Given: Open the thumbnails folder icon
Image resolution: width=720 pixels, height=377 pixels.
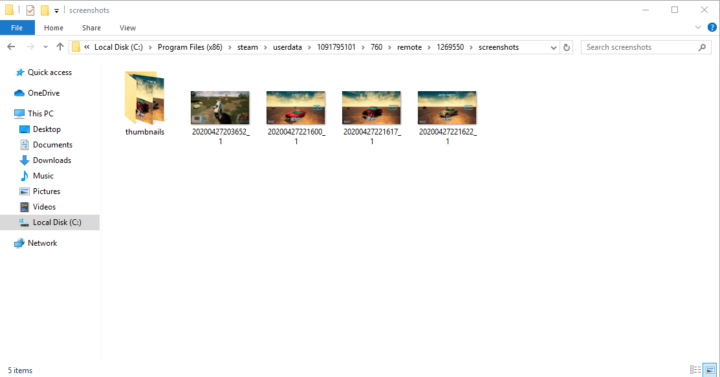Looking at the screenshot, I should [145, 98].
